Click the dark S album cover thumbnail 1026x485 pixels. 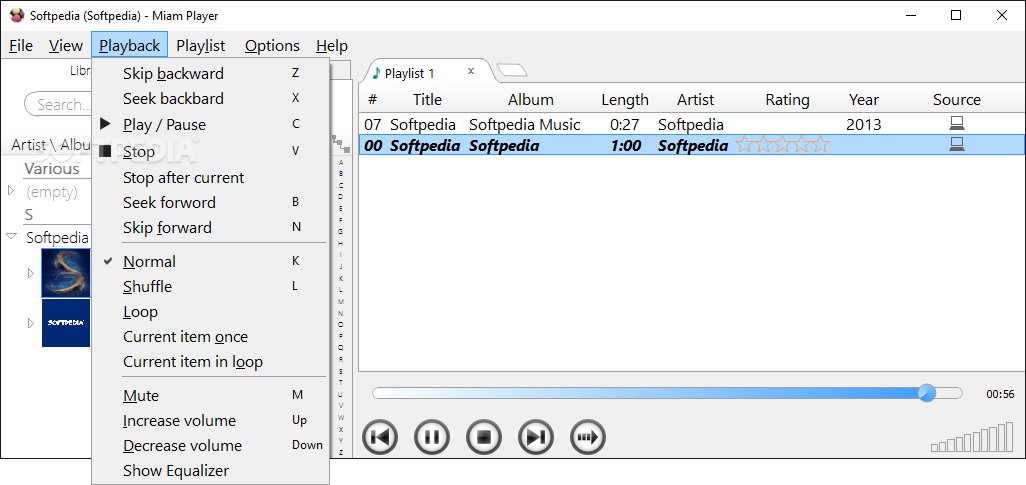coord(66,273)
